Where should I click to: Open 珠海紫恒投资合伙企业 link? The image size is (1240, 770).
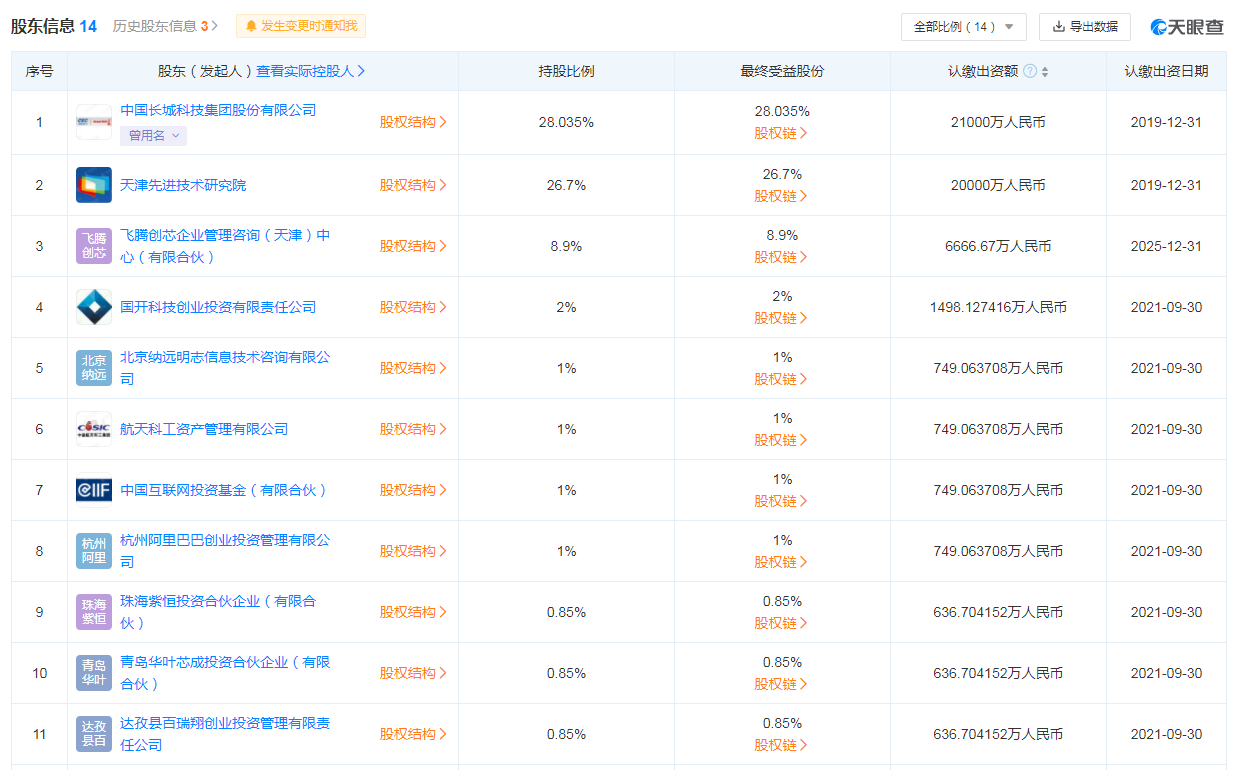pyautogui.click(x=218, y=612)
